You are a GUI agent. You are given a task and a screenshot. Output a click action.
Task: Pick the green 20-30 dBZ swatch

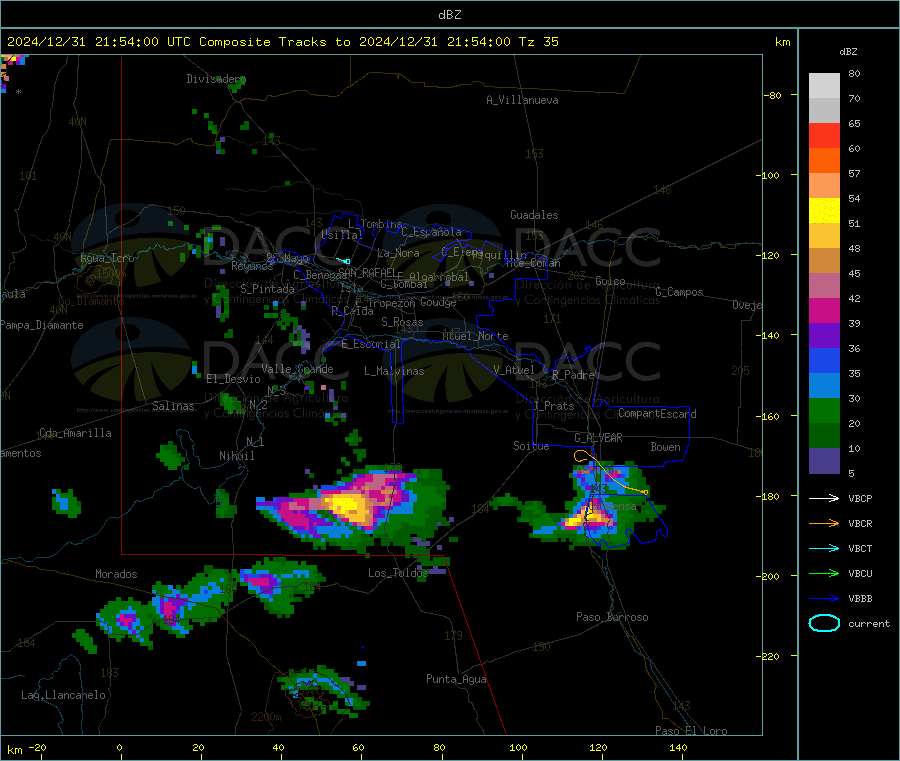(x=824, y=411)
